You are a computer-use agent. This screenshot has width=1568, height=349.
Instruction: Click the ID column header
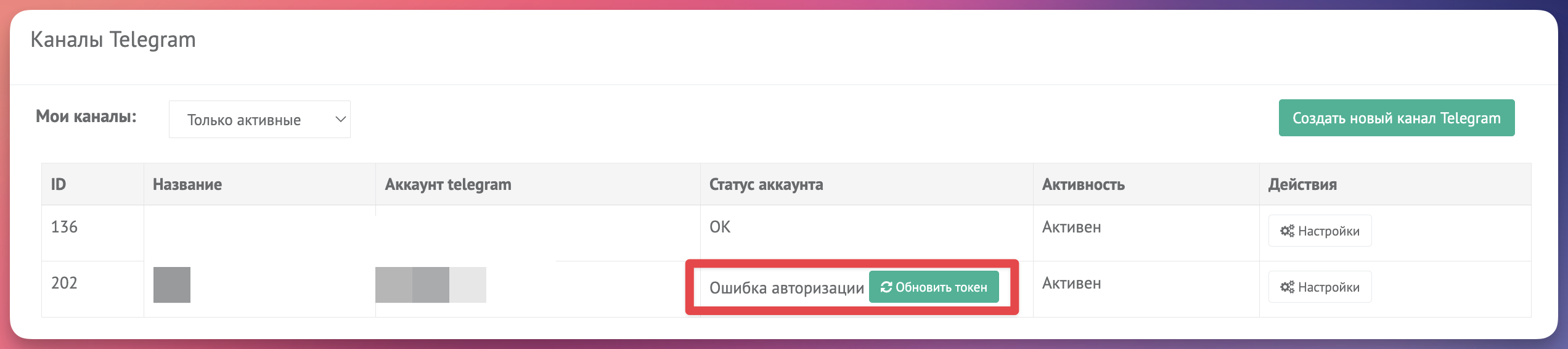[x=59, y=184]
